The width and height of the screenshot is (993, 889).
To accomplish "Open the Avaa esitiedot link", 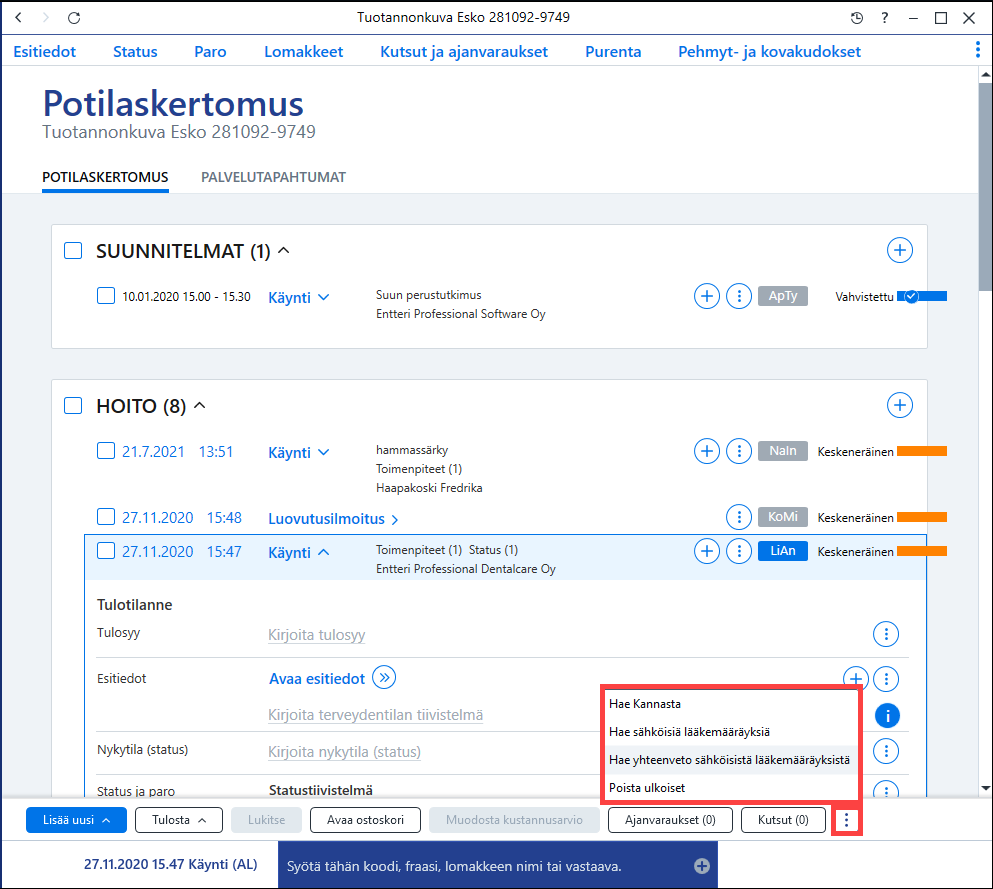I will [x=317, y=679].
